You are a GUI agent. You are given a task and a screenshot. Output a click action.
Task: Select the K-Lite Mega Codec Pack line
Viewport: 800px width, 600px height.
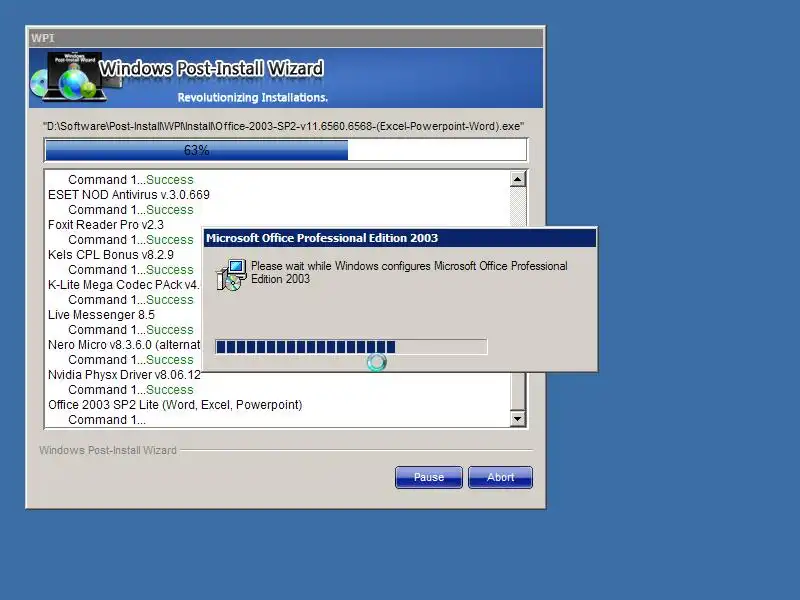(123, 285)
